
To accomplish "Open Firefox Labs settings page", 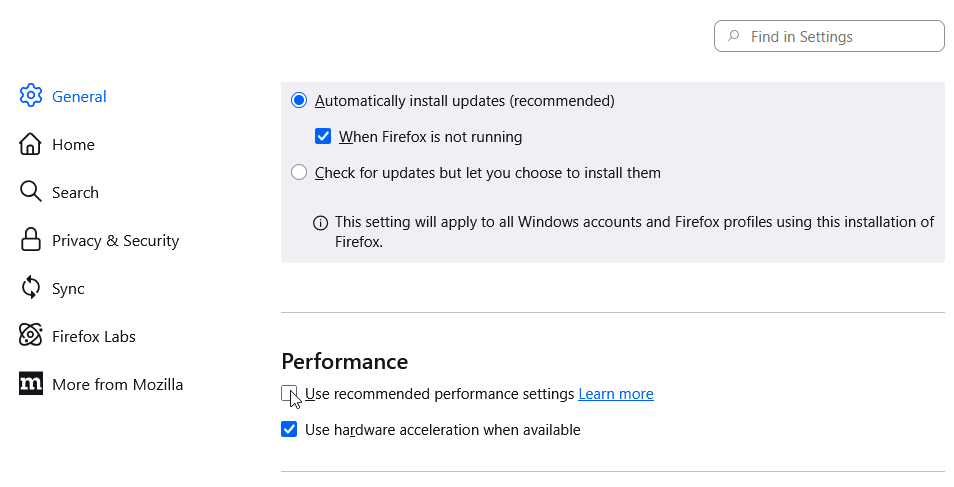I will [93, 336].
